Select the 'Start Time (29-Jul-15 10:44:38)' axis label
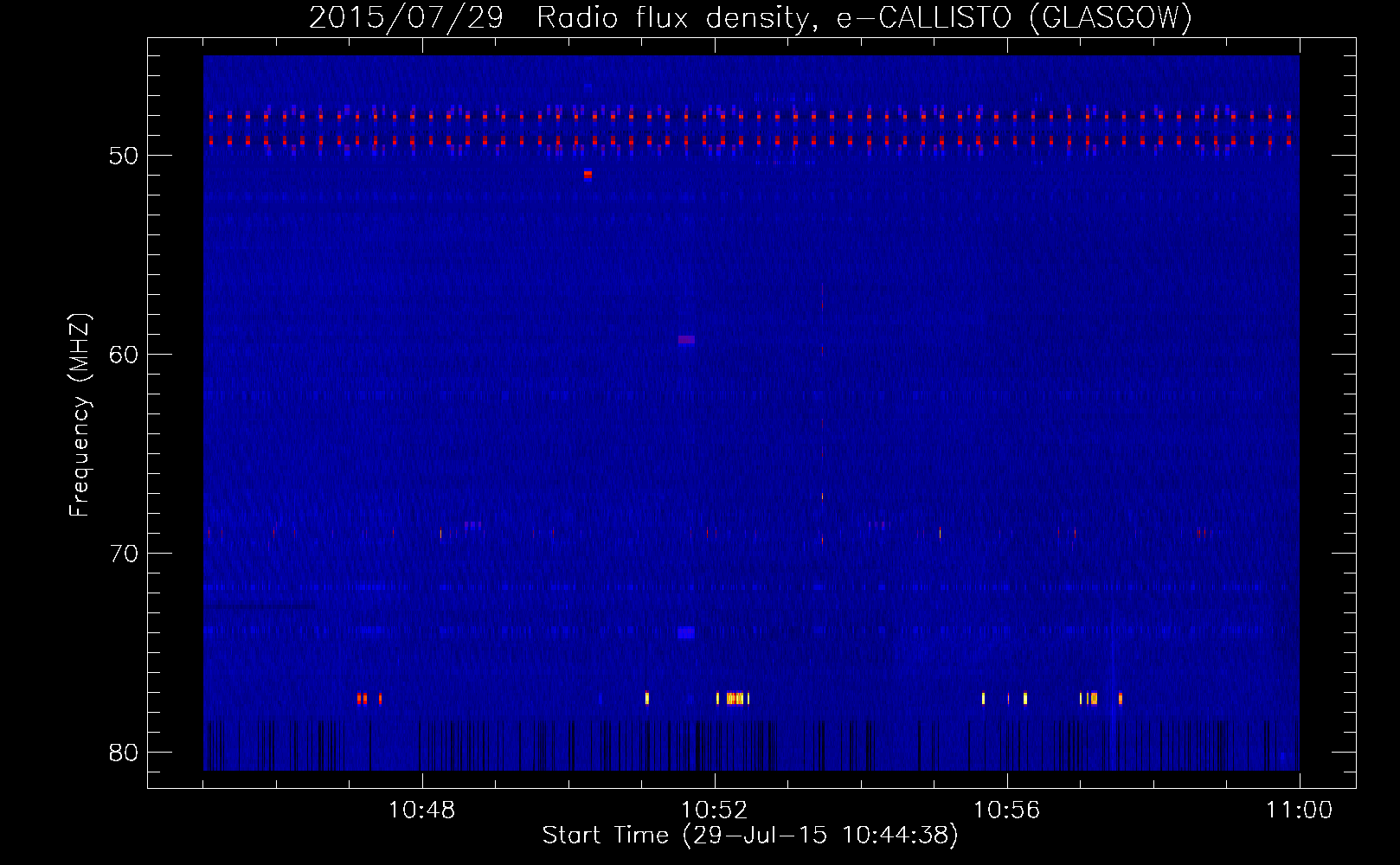Screen dimensions: 1400x865 tap(750, 836)
